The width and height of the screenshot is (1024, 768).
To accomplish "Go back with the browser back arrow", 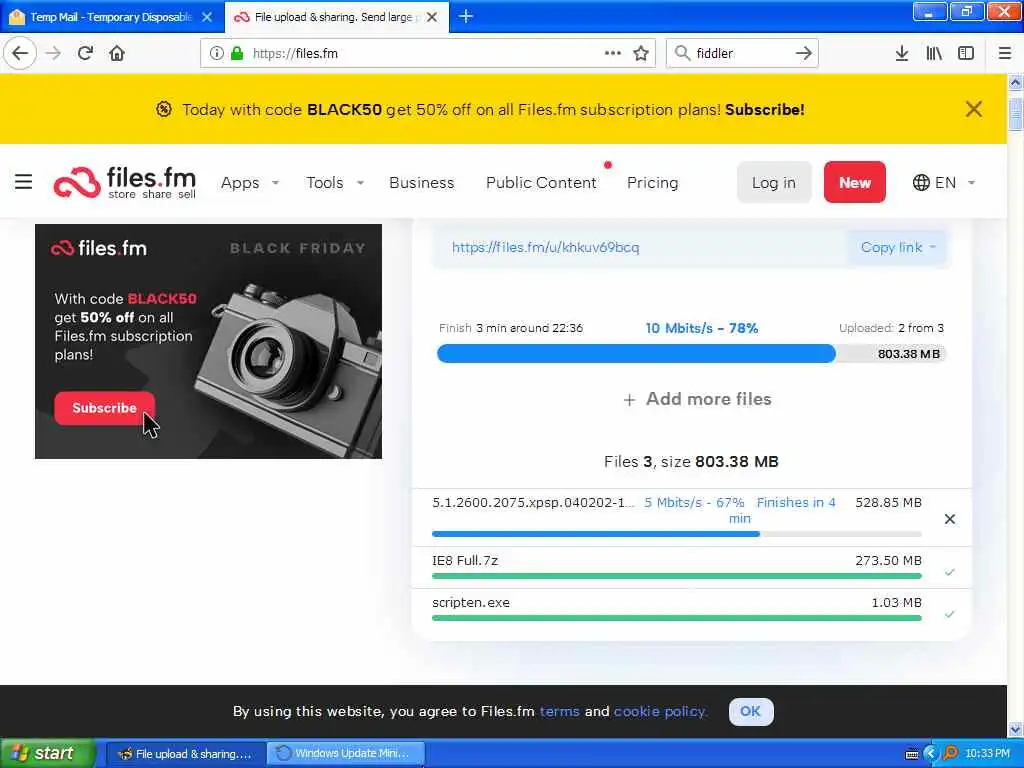I will click(20, 53).
